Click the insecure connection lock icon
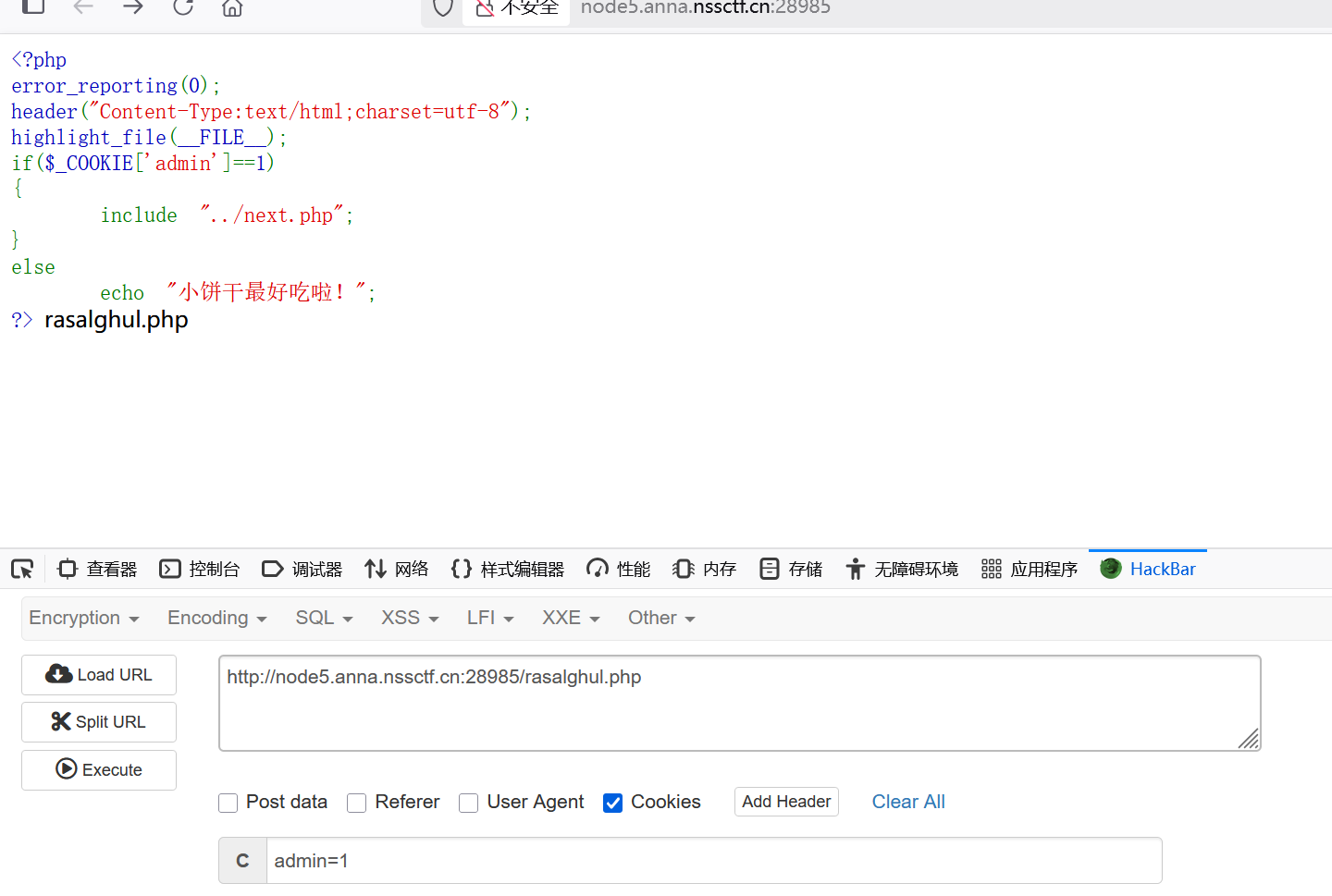This screenshot has height=896, width=1332. coord(485,8)
